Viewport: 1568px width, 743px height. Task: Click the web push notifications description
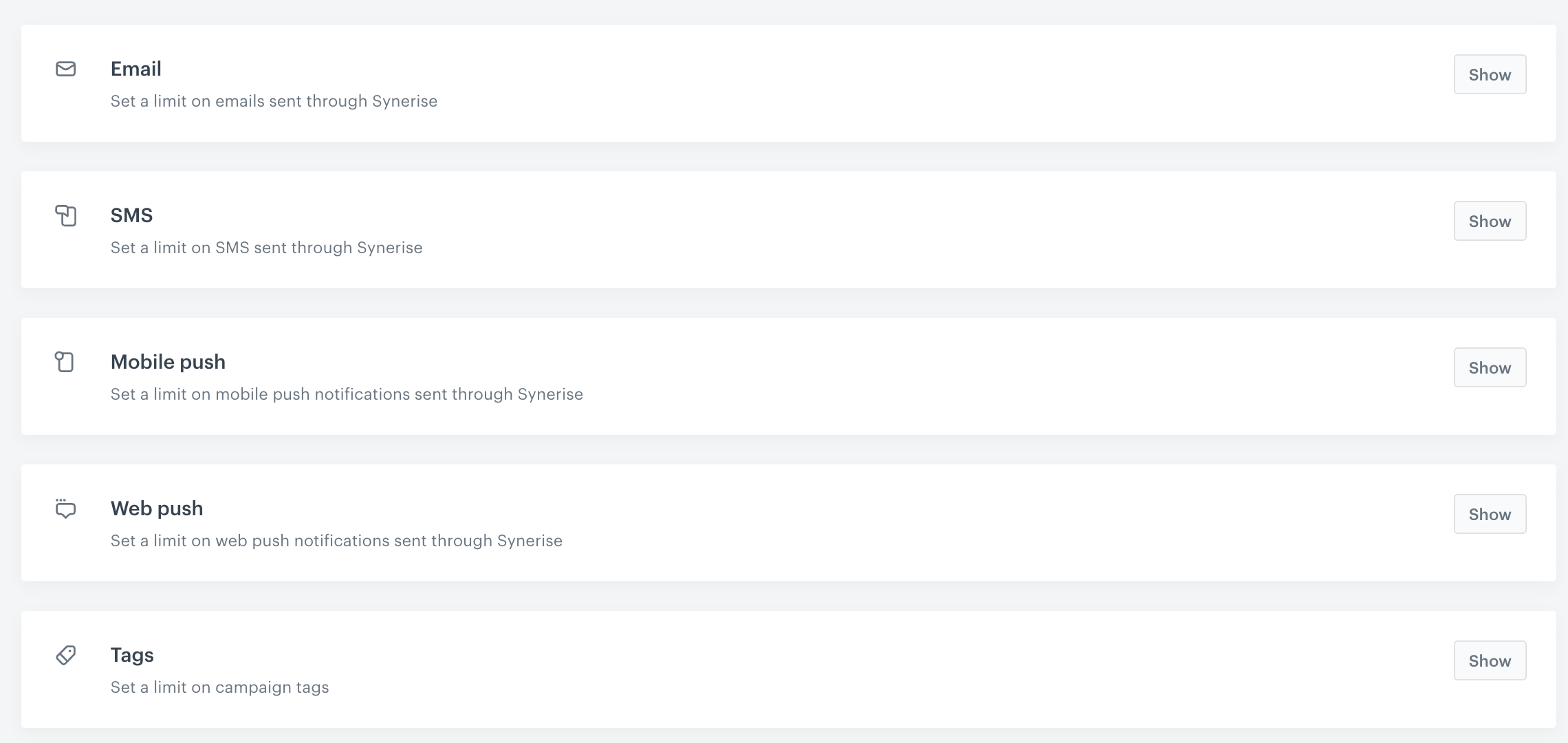tap(336, 541)
